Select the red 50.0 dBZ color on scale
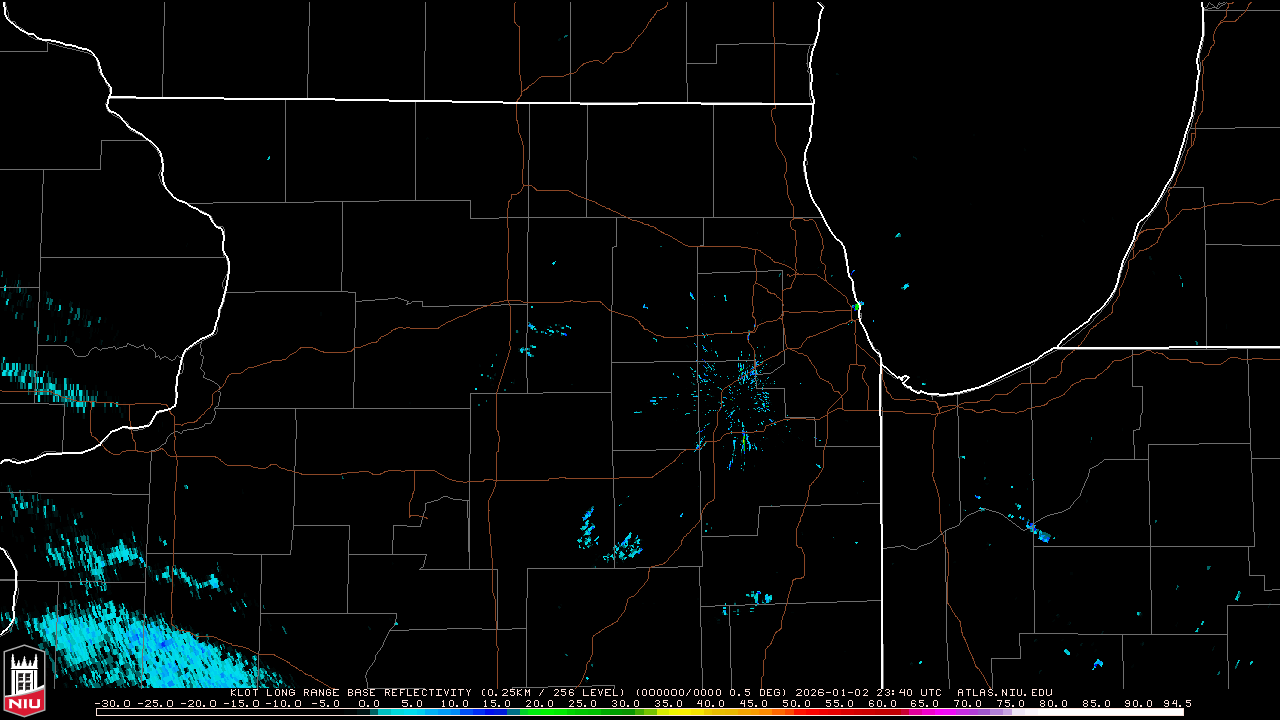 click(x=797, y=712)
